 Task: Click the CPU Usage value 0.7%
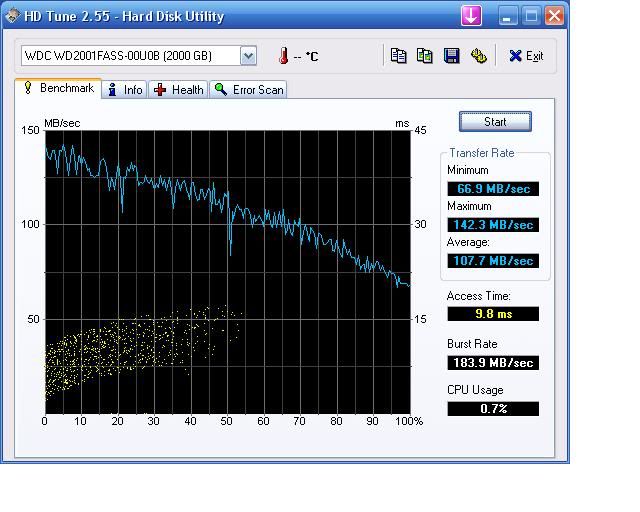click(x=493, y=408)
